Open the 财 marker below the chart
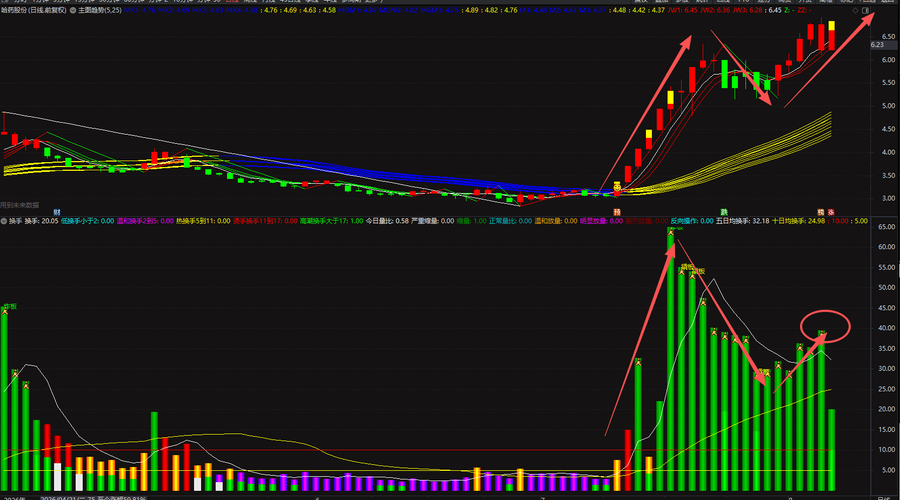Viewport: 900px width, 500px height. (57, 212)
